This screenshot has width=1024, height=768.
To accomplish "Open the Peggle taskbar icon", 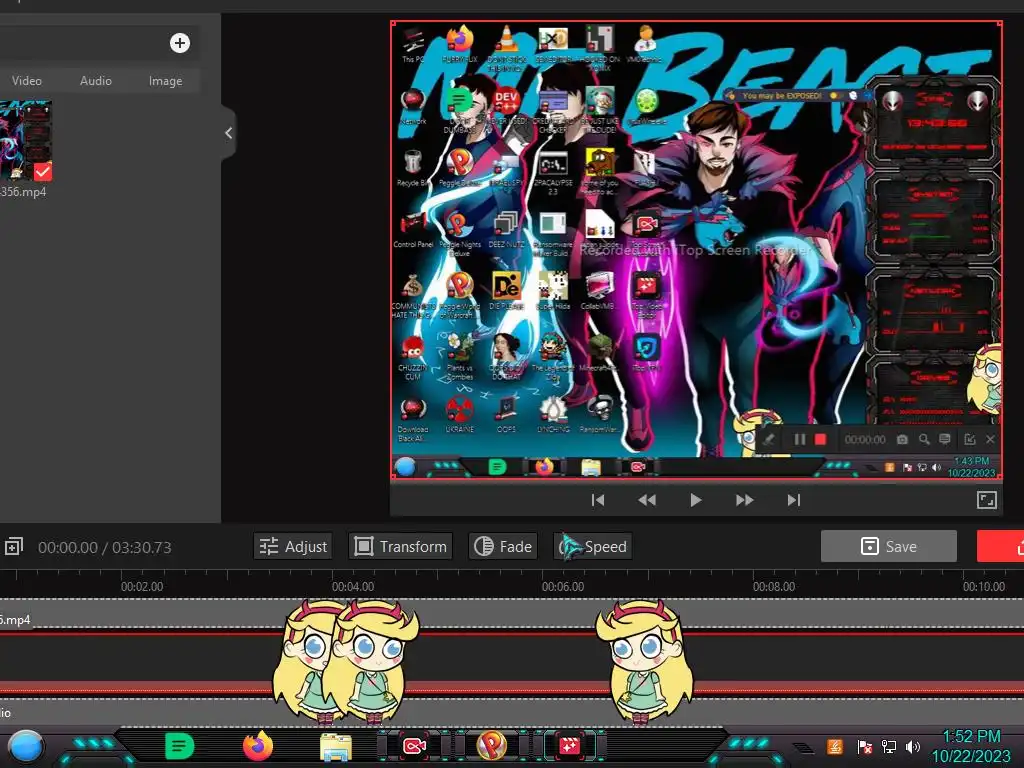I will click(492, 746).
